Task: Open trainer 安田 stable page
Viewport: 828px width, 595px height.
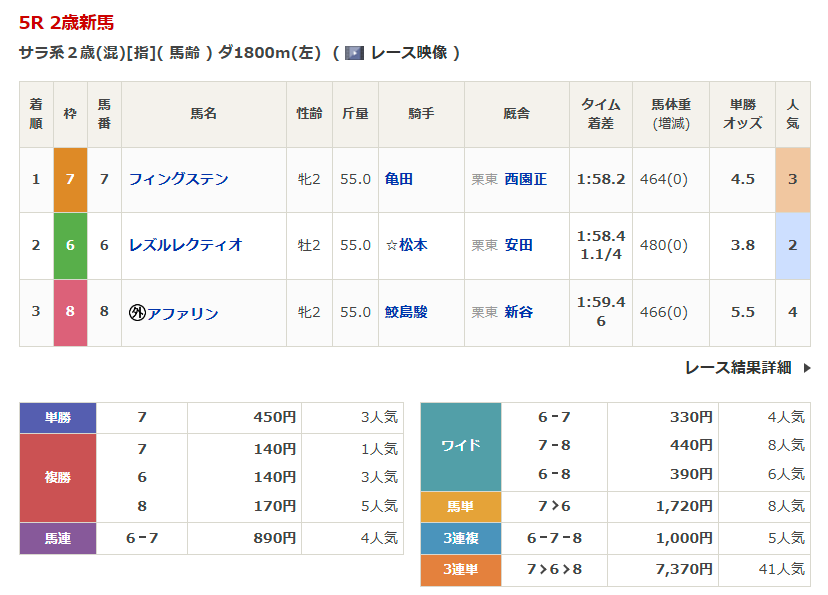Action: (518, 245)
